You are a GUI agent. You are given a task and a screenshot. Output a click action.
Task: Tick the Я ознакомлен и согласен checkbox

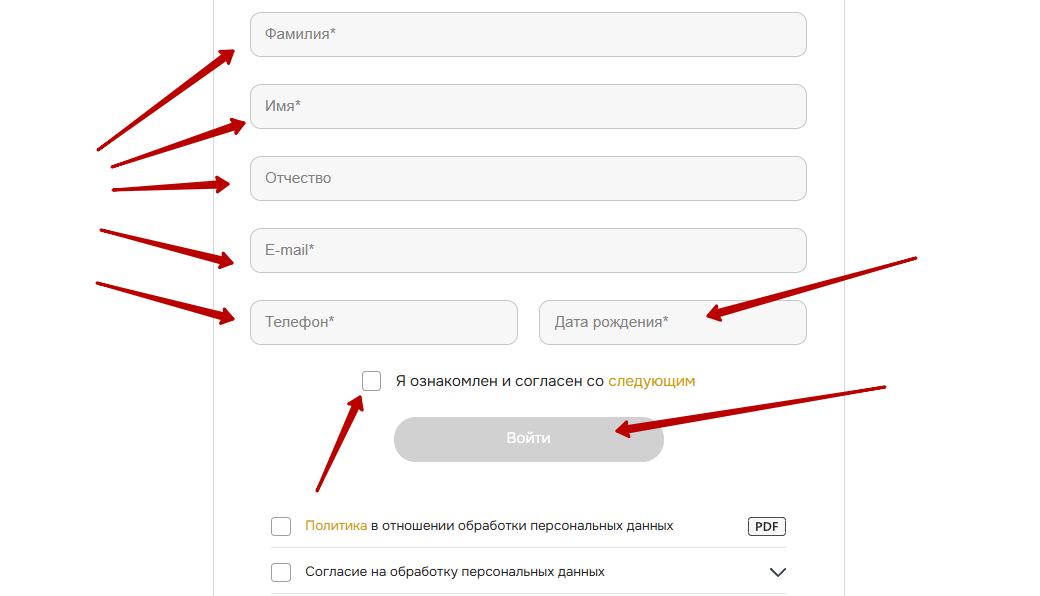tap(372, 381)
